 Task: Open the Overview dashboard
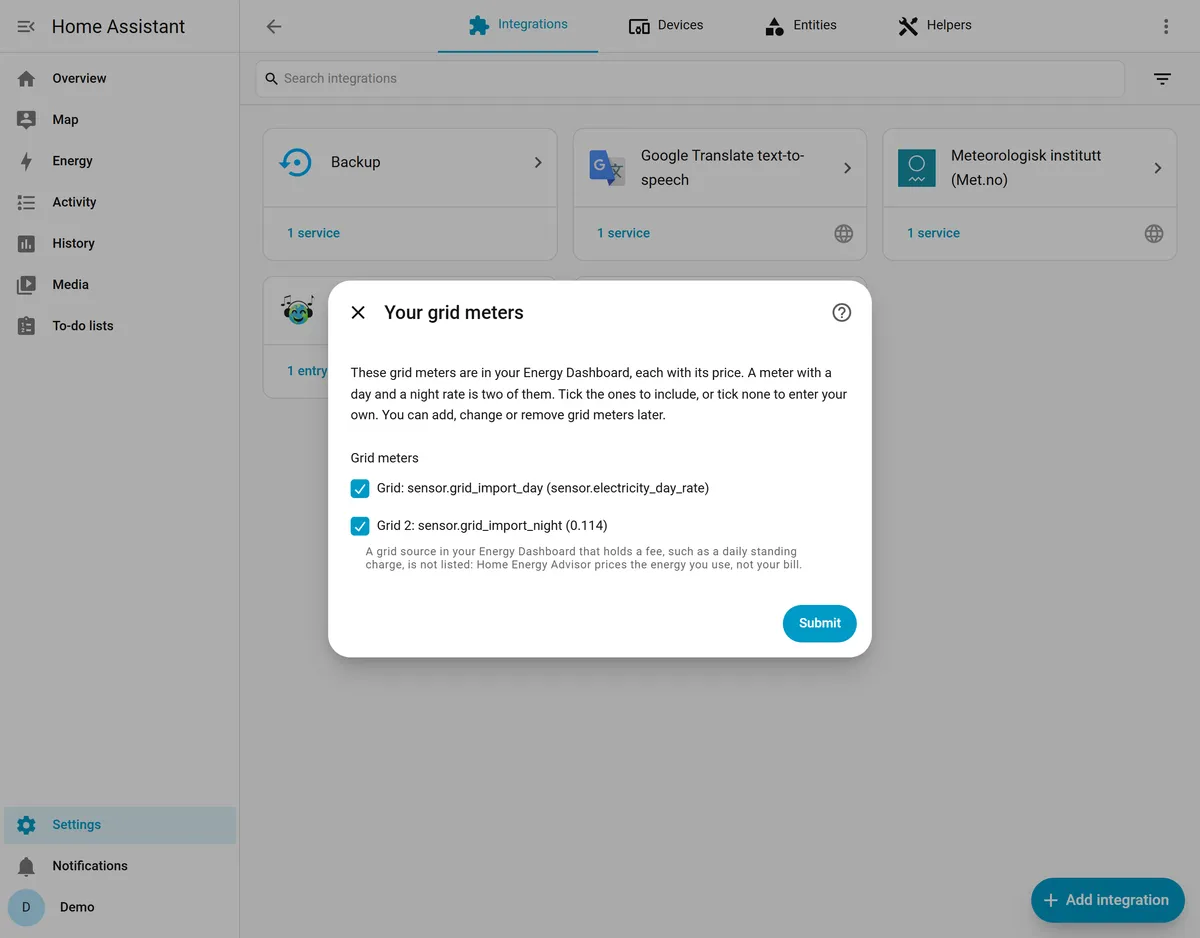(x=120, y=78)
